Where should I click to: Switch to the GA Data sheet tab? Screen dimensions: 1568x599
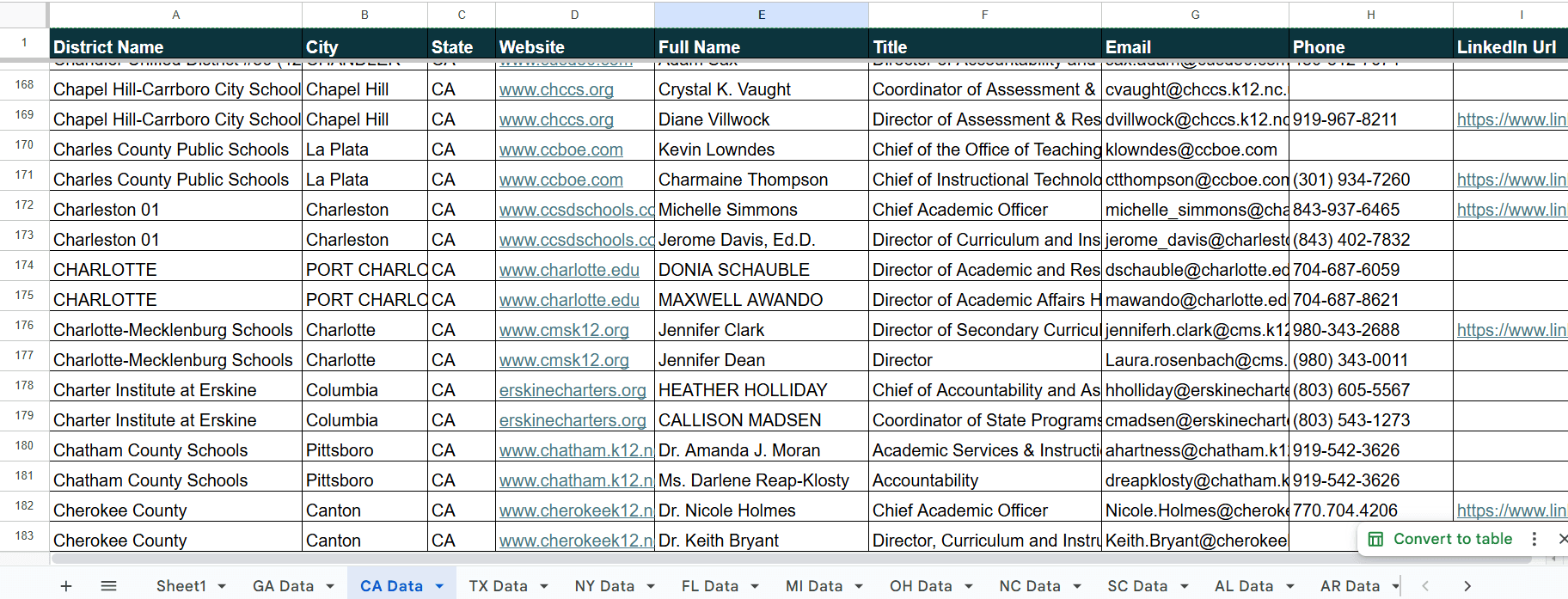pos(283,586)
